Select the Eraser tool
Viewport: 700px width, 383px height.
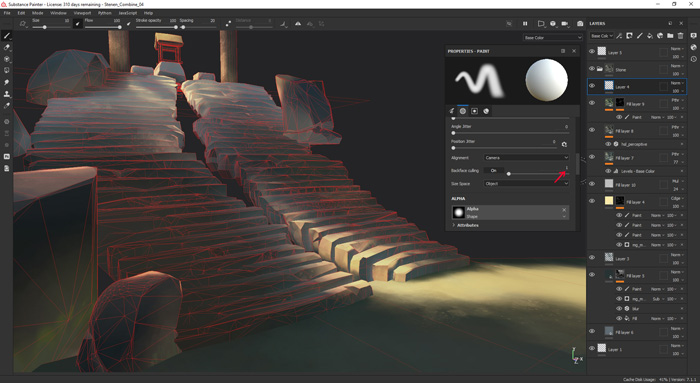(7, 47)
